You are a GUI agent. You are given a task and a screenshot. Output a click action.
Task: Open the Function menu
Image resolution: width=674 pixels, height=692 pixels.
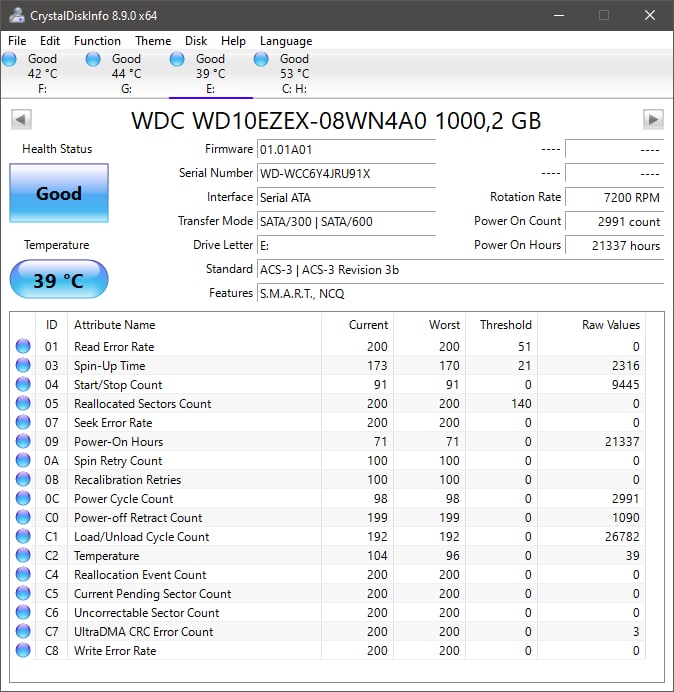[97, 41]
